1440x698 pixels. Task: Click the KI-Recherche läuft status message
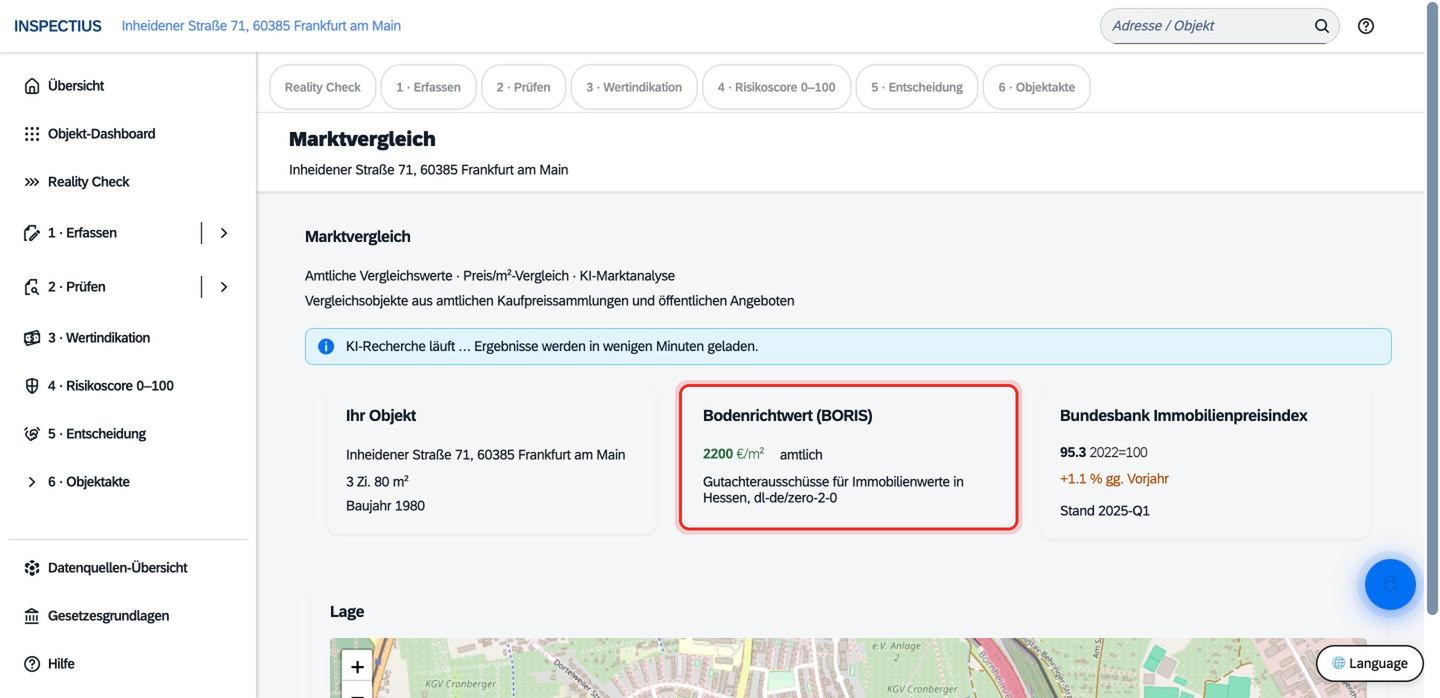552,346
